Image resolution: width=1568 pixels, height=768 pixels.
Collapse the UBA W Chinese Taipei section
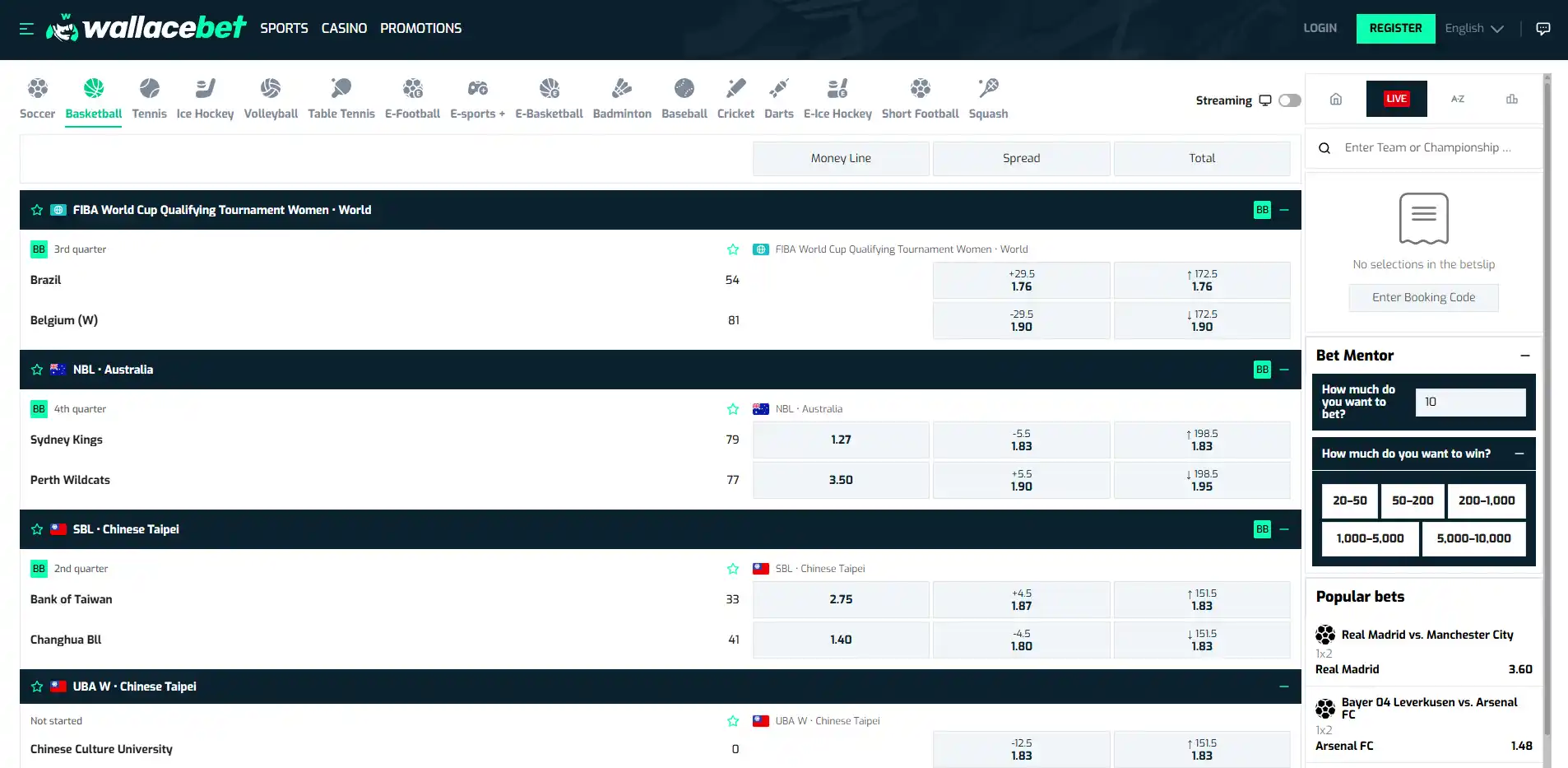[1284, 687]
